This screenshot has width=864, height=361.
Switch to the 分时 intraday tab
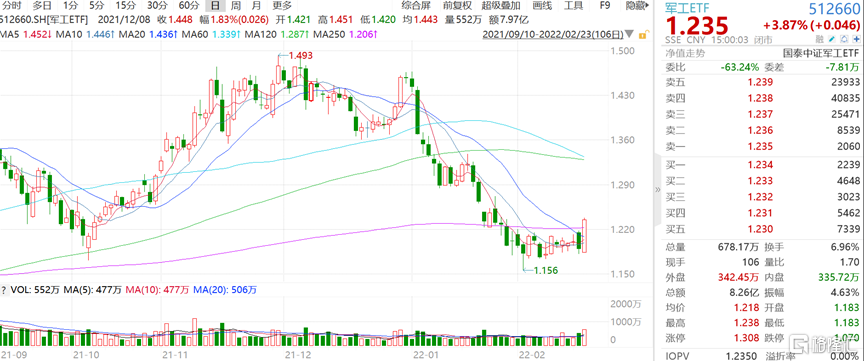[x=12, y=7]
